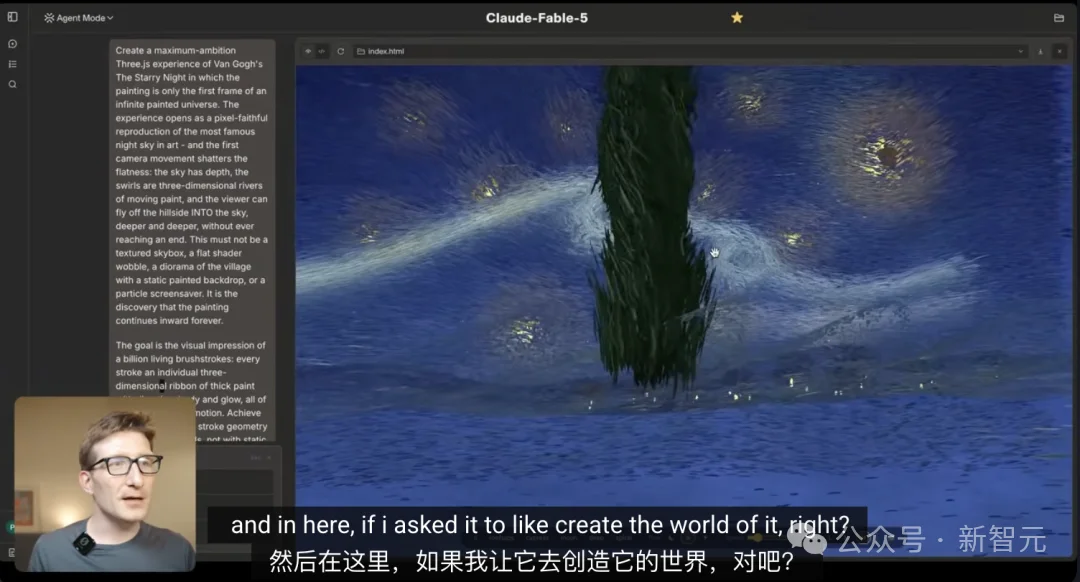1080x582 pixels.
Task: Click the search magnifier icon in sidebar
Action: 12,84
